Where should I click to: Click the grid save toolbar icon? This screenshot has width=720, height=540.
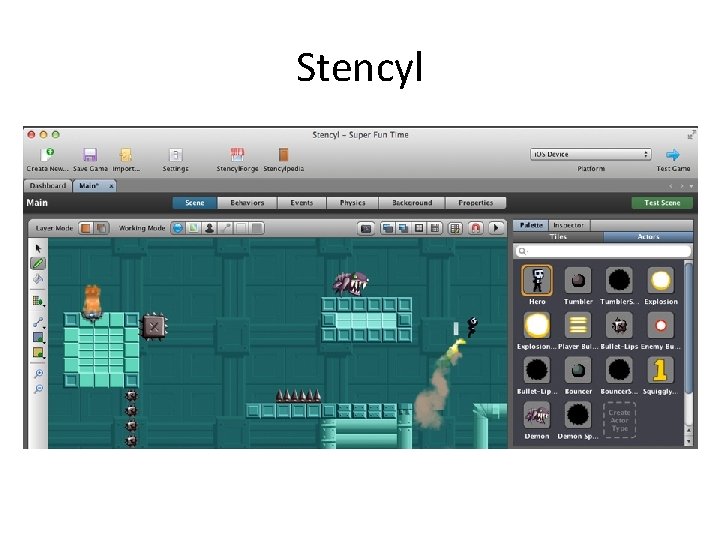click(434, 228)
